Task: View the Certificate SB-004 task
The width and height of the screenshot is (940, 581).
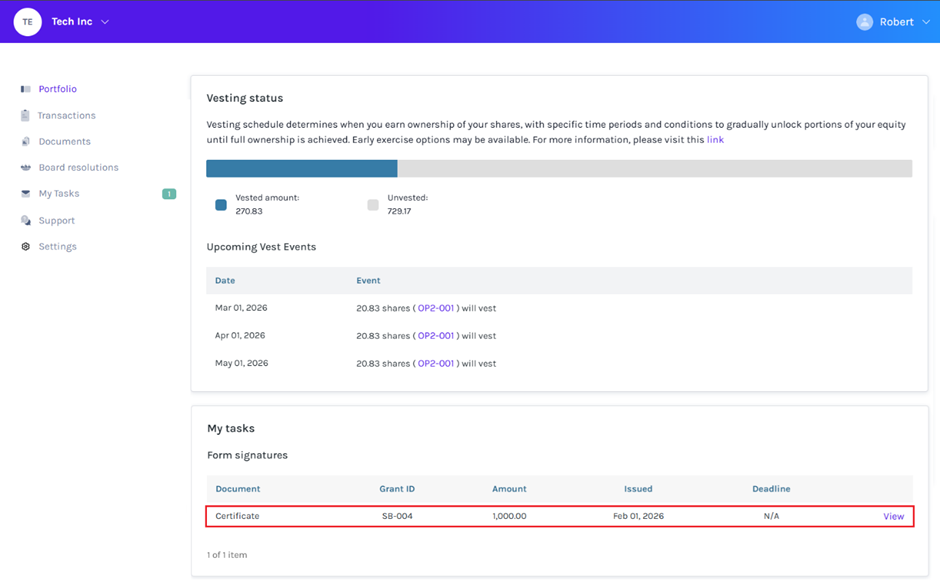Action: coord(893,516)
